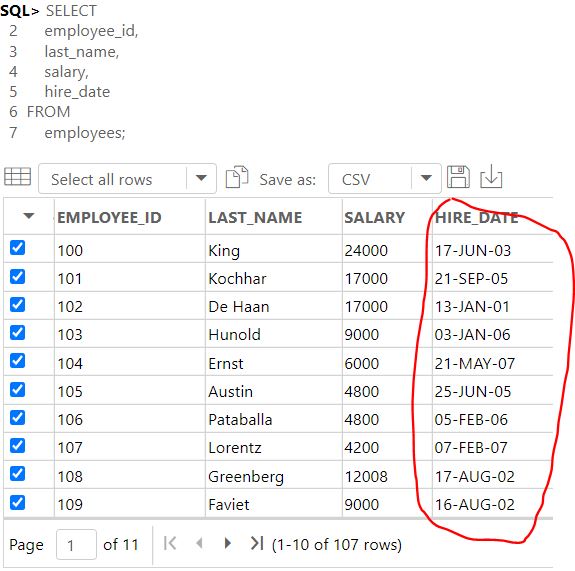Uncheck the row for employee 100 King

(x=17, y=248)
